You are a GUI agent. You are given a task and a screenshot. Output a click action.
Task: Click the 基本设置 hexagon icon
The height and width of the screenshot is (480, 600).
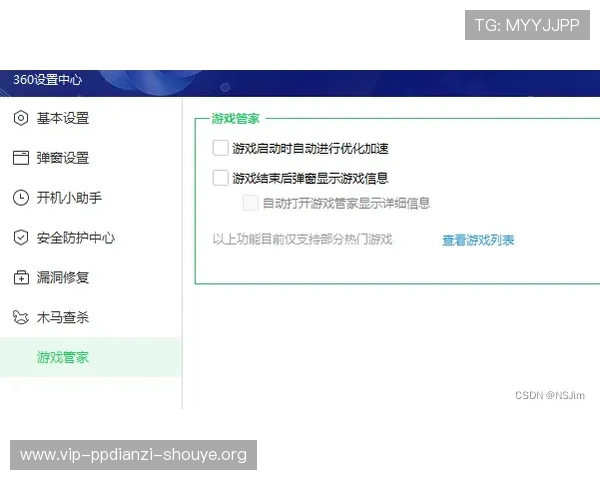click(x=21, y=118)
